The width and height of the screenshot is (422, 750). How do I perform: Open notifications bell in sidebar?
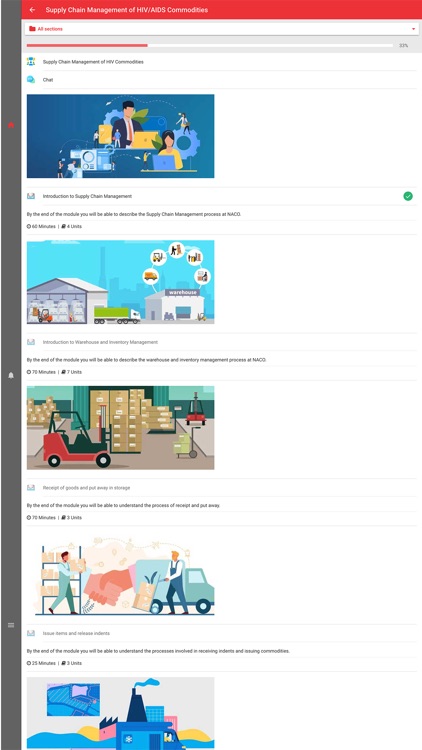[x=11, y=375]
